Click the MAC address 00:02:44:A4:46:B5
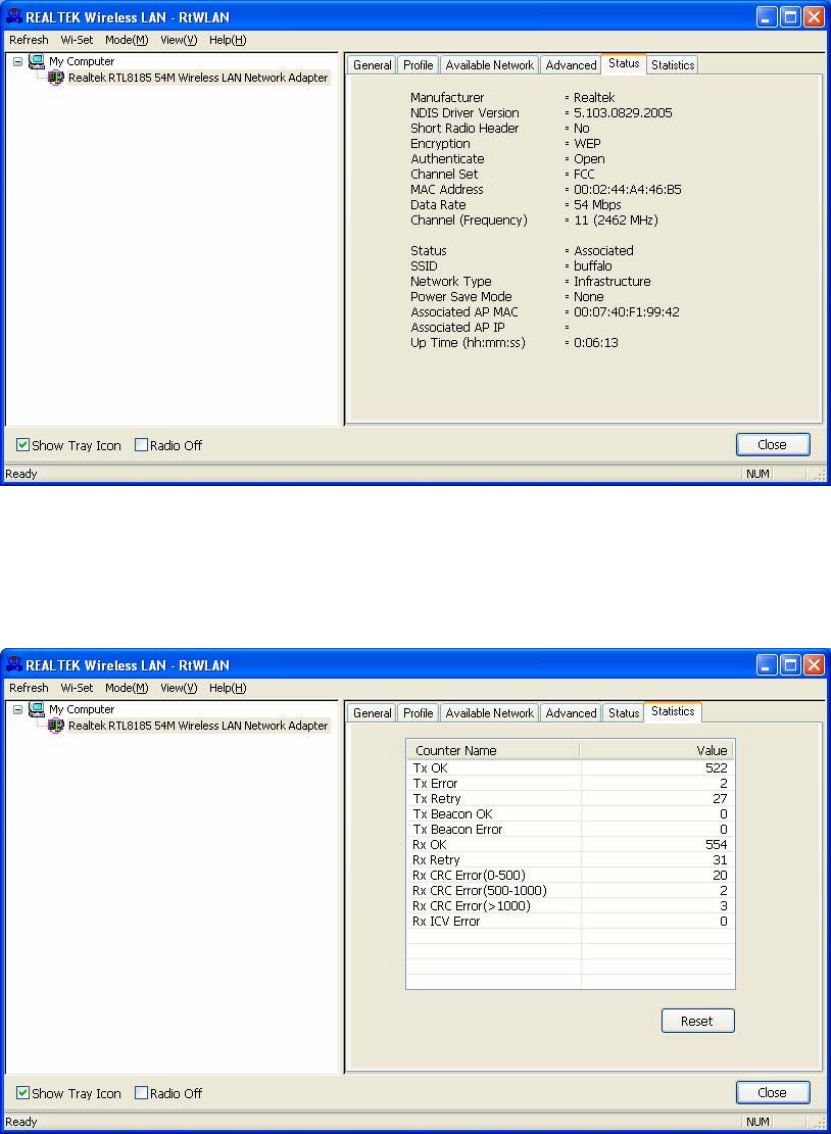 click(627, 189)
